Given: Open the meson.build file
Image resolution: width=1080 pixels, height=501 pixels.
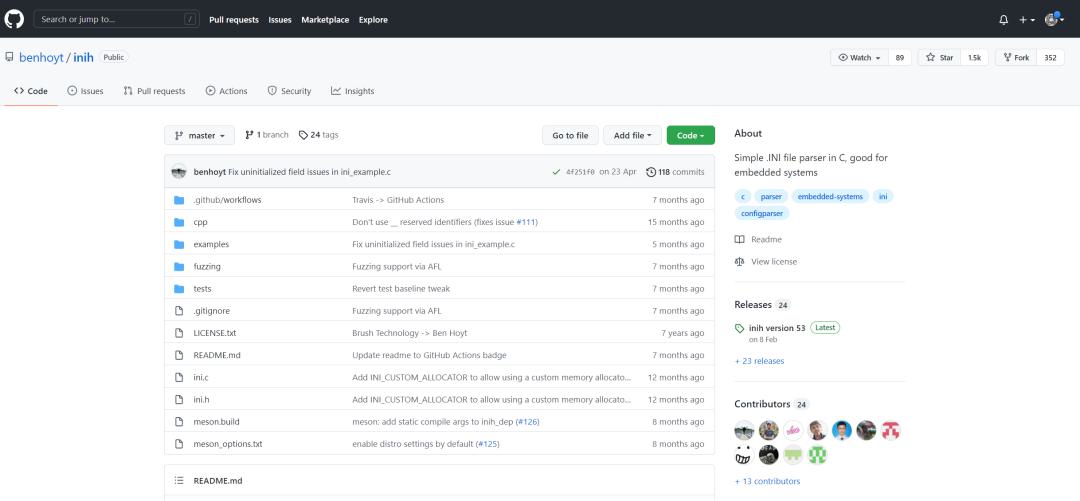Looking at the screenshot, I should 216,422.
